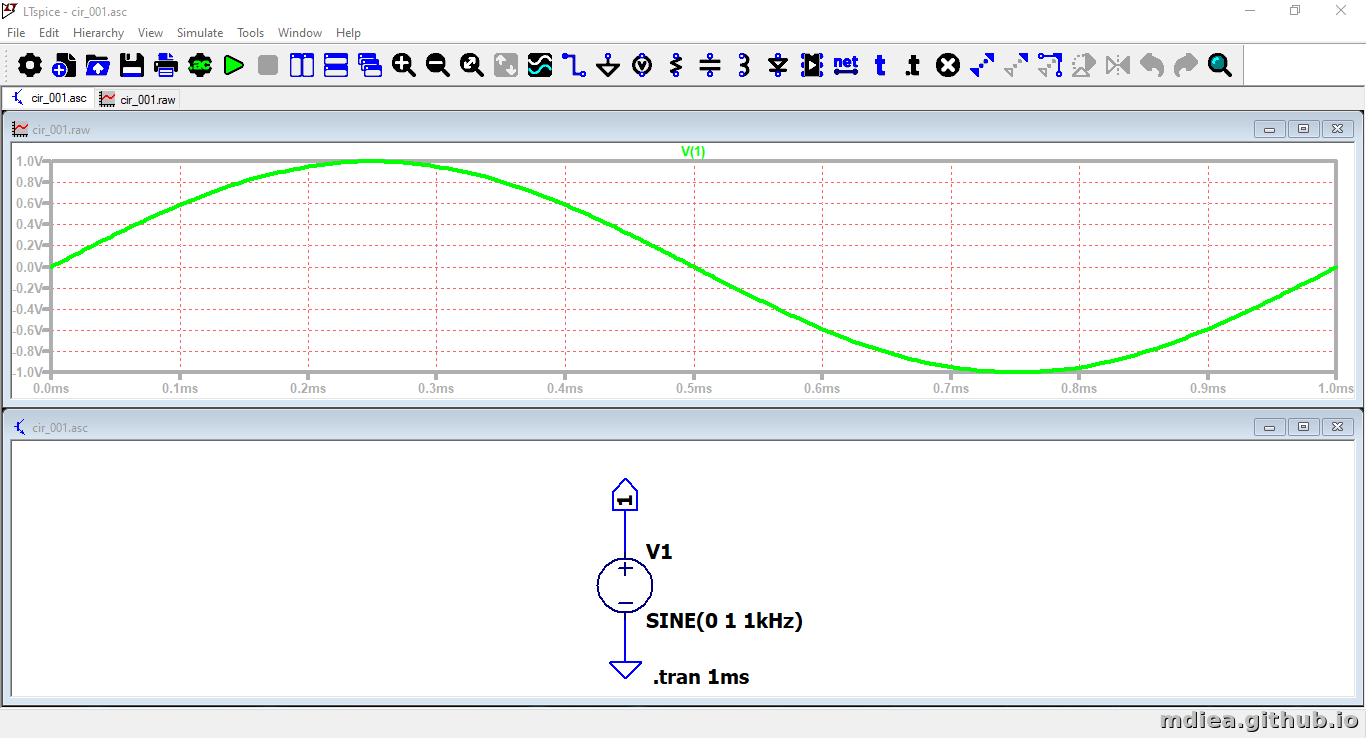Create a new schematic

pos(64,66)
